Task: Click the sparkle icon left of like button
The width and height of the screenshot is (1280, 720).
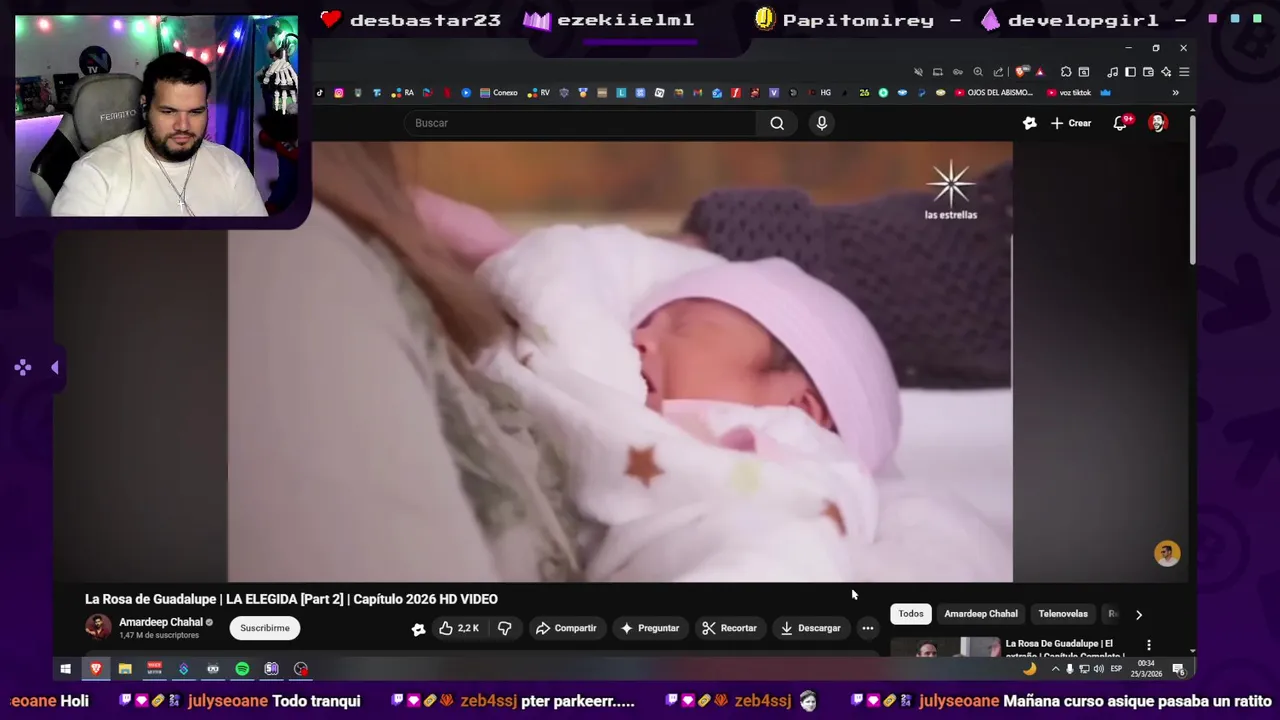Action: click(x=418, y=628)
